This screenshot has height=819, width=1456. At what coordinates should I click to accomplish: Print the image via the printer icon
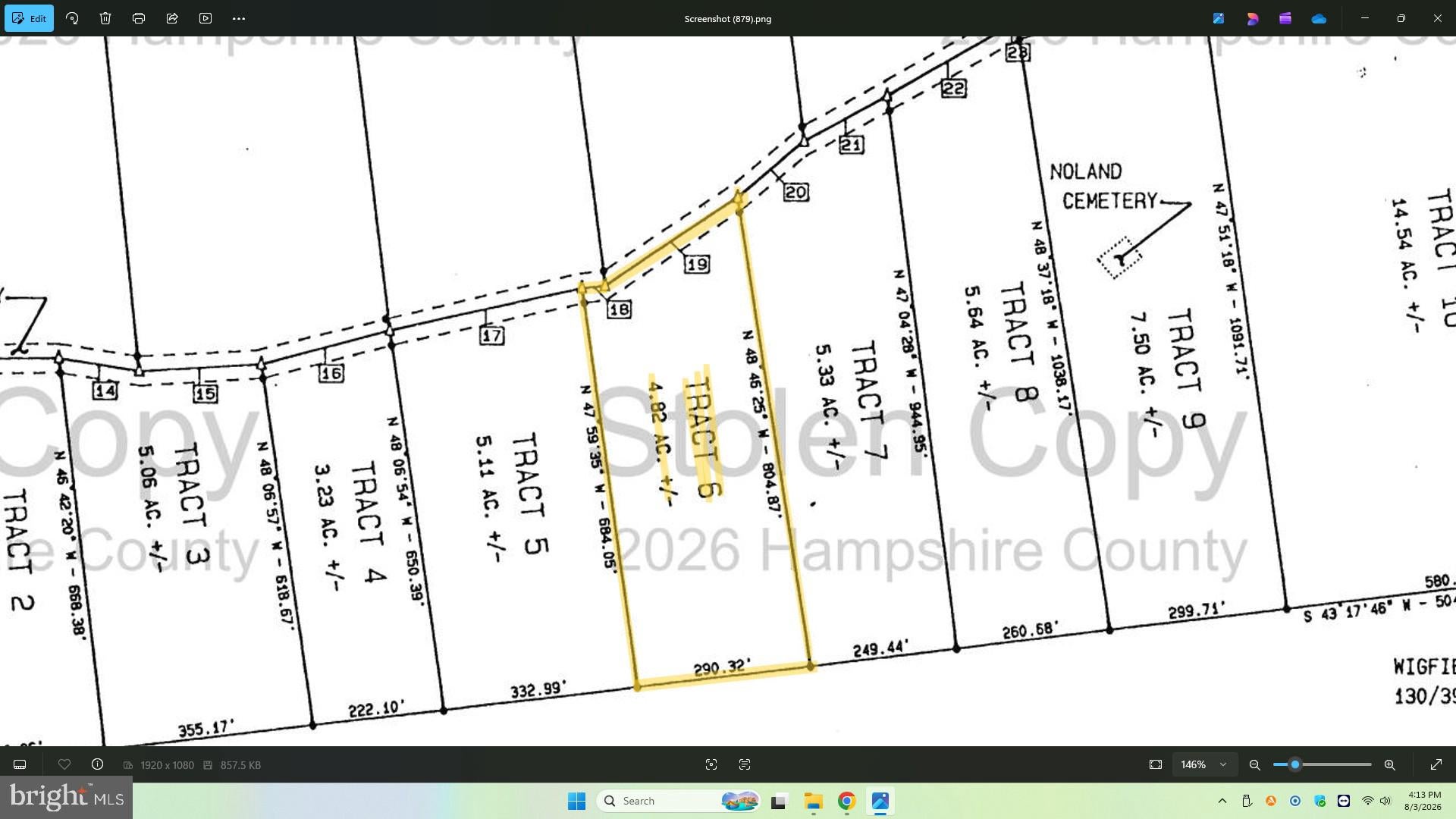[139, 18]
